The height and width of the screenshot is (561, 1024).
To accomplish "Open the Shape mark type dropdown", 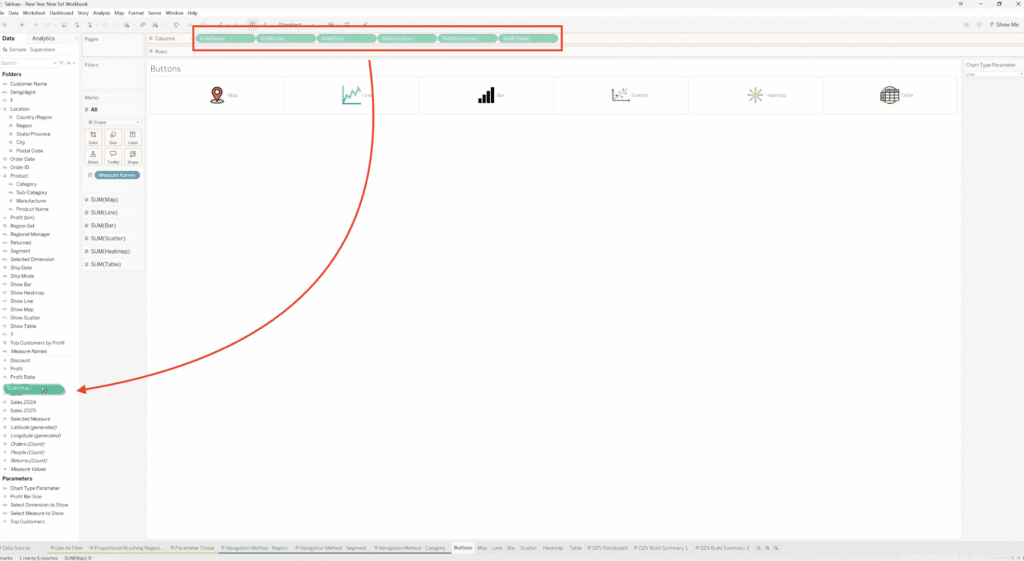I will tap(113, 122).
